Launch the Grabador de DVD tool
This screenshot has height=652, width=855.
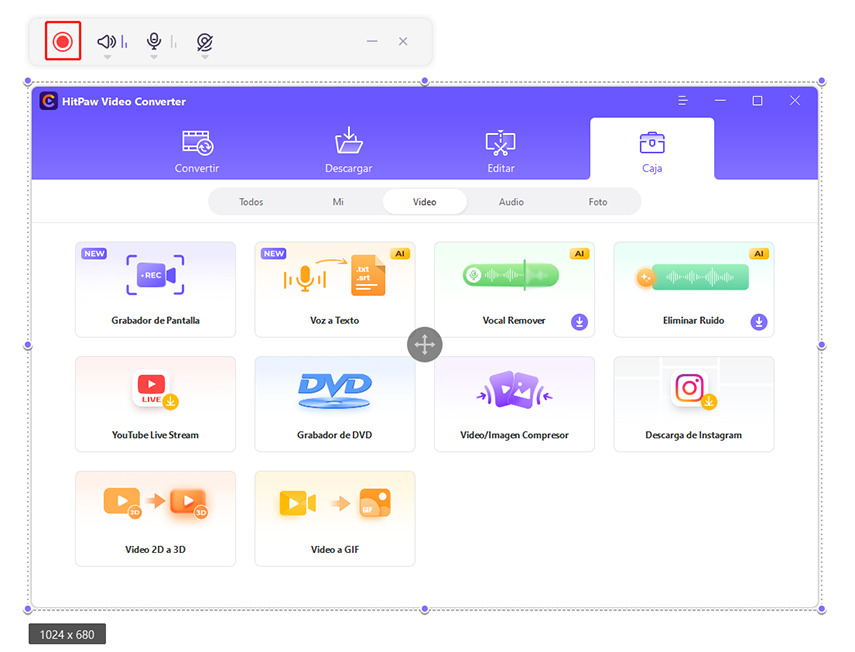pos(335,404)
